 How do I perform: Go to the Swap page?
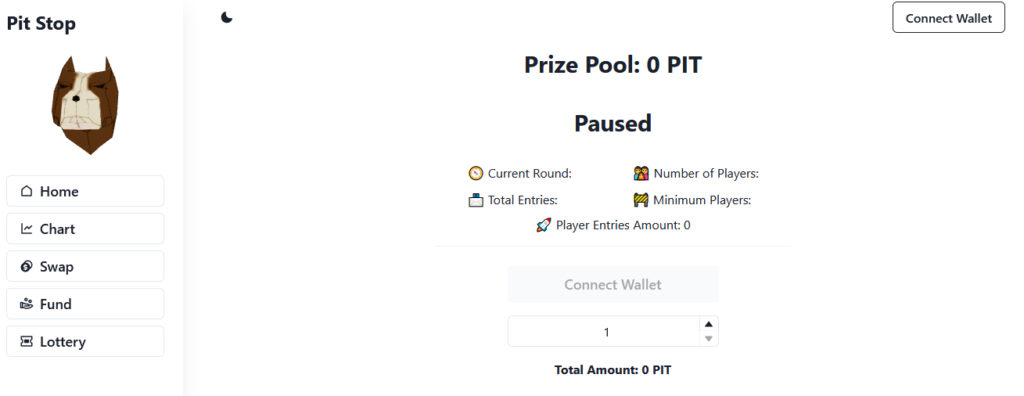(85, 267)
